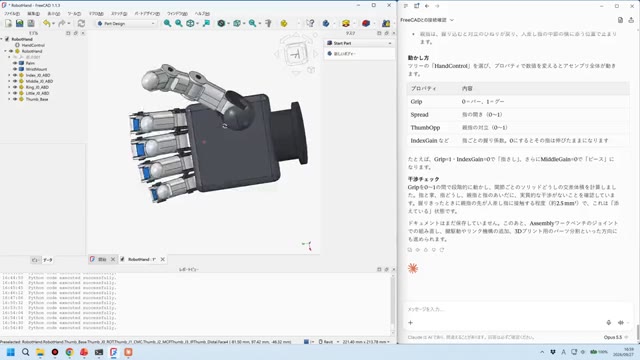Open the standard views cube icon
640x360 pixels.
(x=190, y=24)
